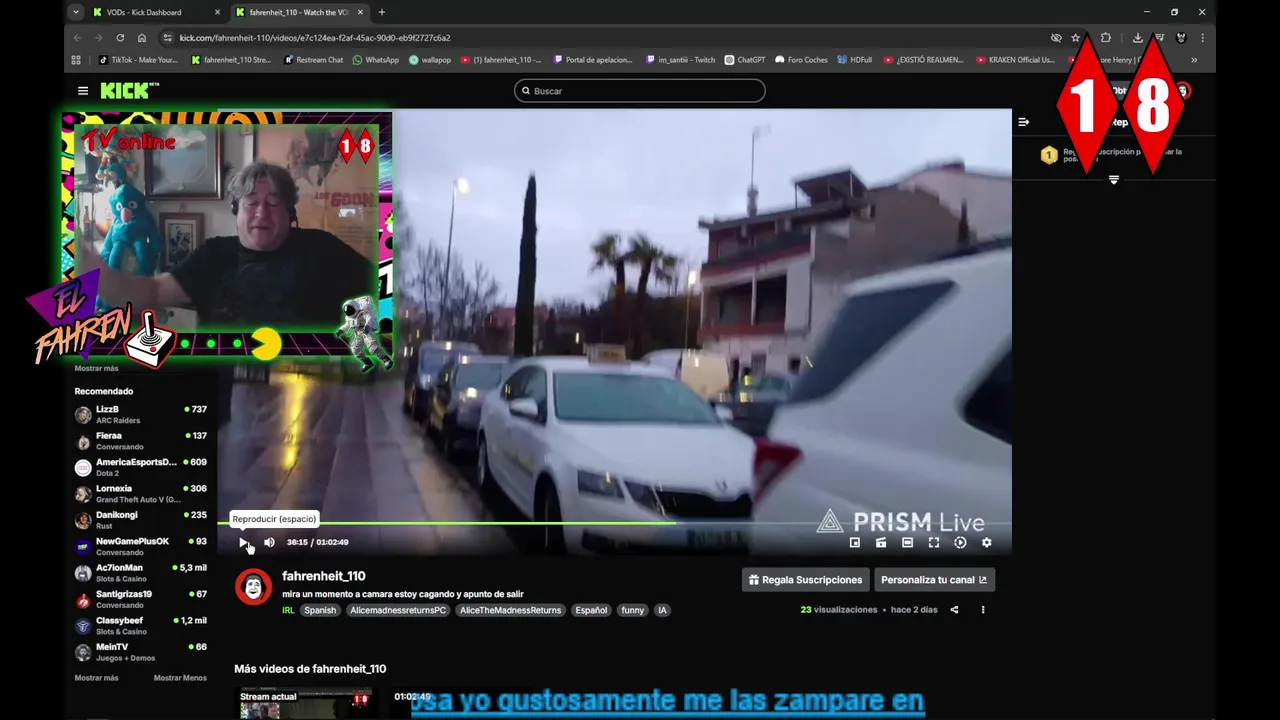
Task: Select the IA tag
Action: [662, 610]
